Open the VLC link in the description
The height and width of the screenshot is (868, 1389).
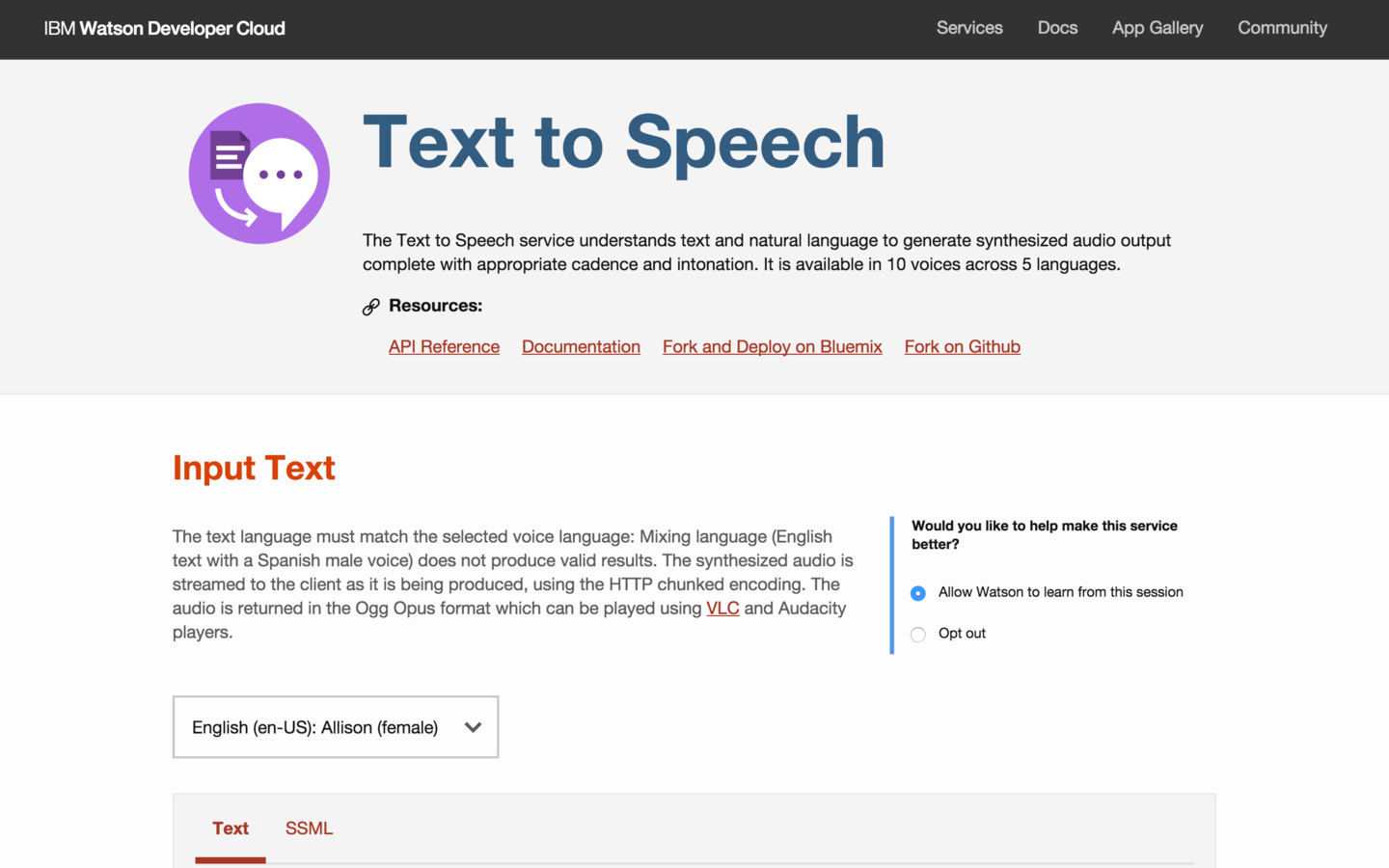pos(722,609)
